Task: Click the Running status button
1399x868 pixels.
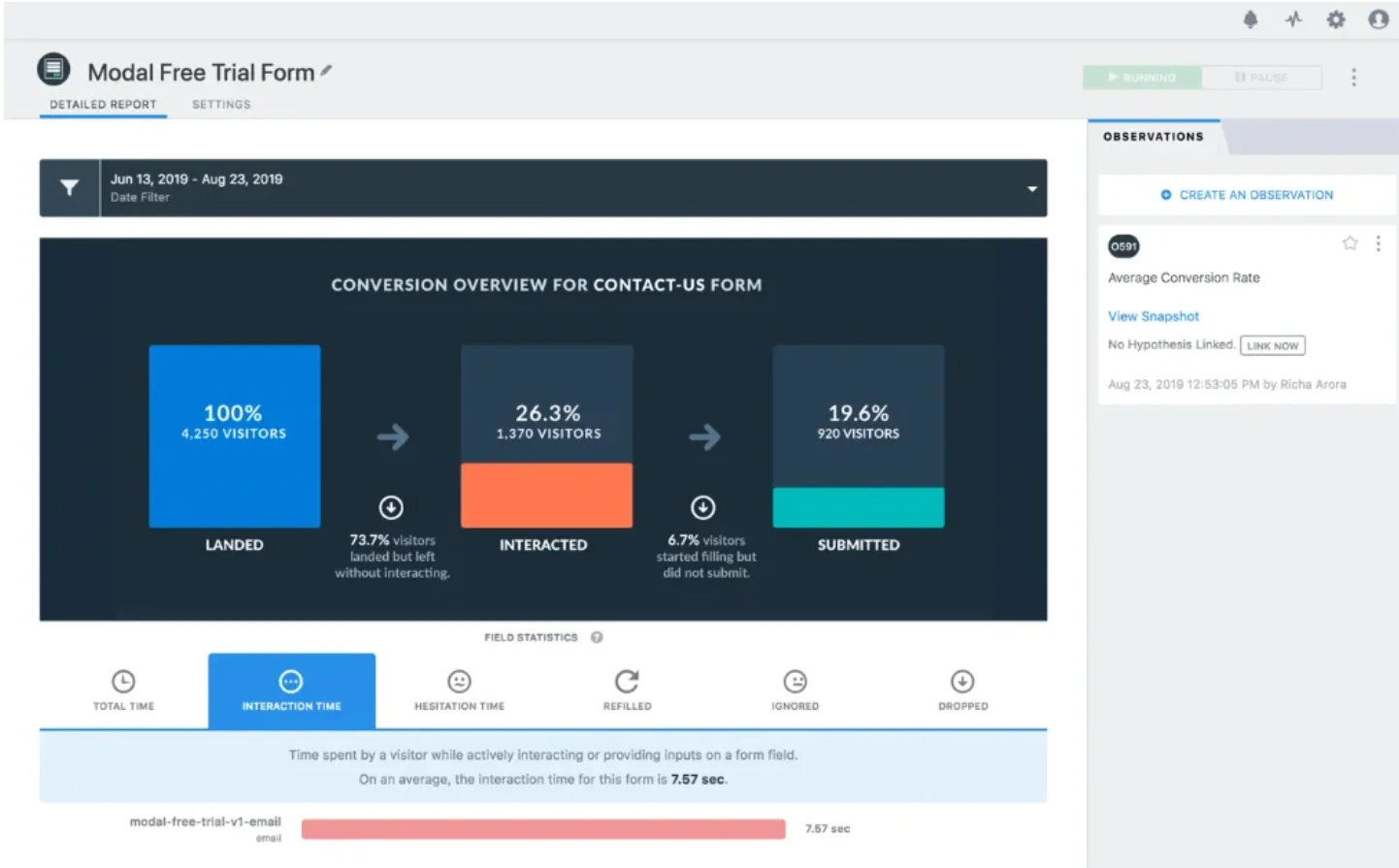Action: 1142,78
